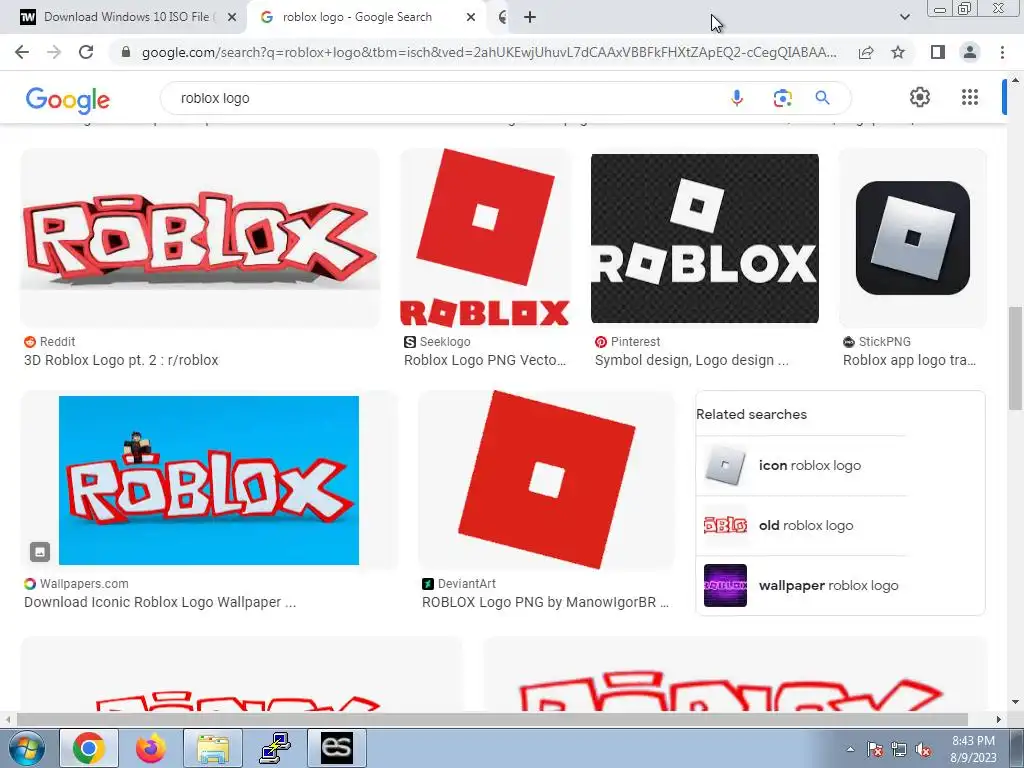Screen dimensions: 1024x768
Task: Reload the page with the refresh icon
Action: click(86, 52)
